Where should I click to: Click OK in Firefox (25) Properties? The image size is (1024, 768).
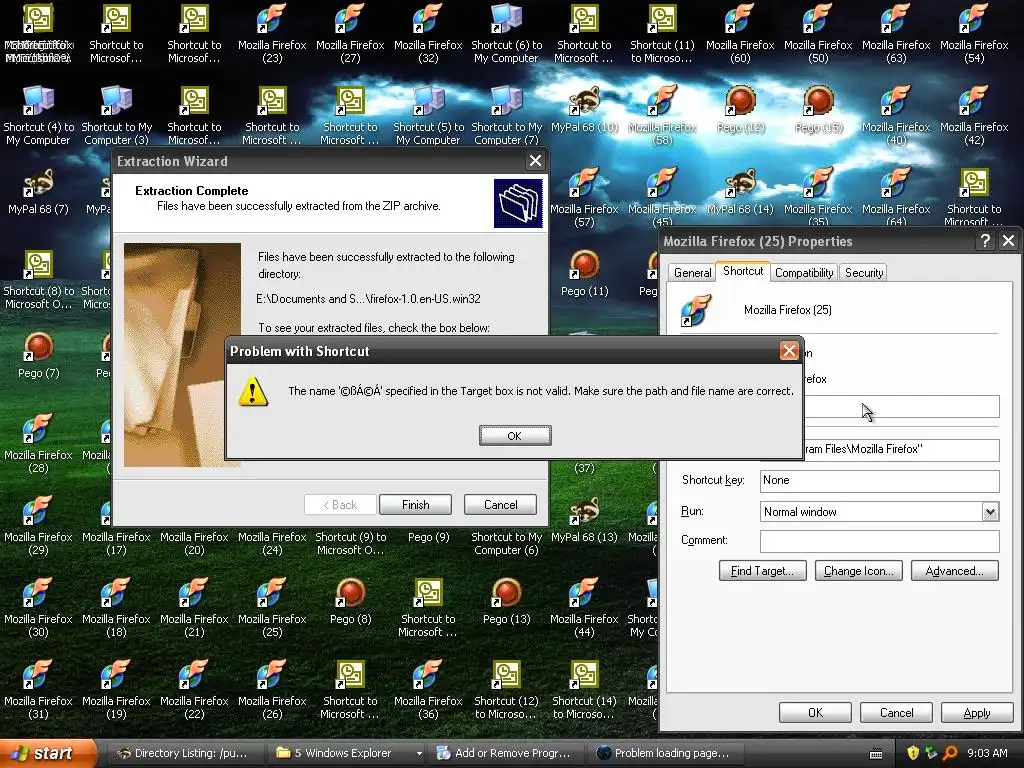[815, 712]
